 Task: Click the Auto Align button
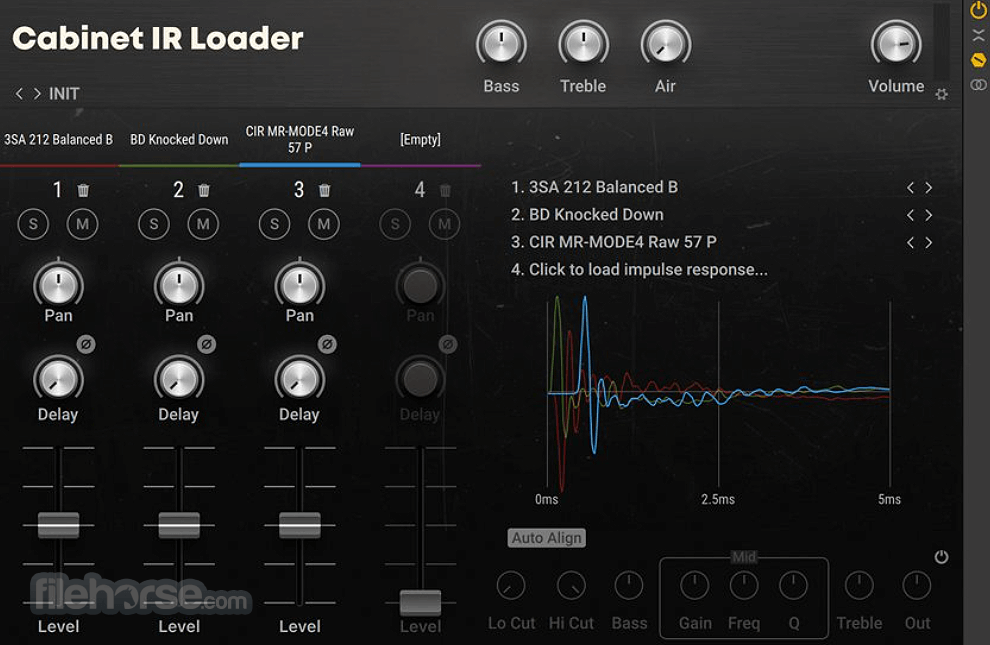coord(547,538)
